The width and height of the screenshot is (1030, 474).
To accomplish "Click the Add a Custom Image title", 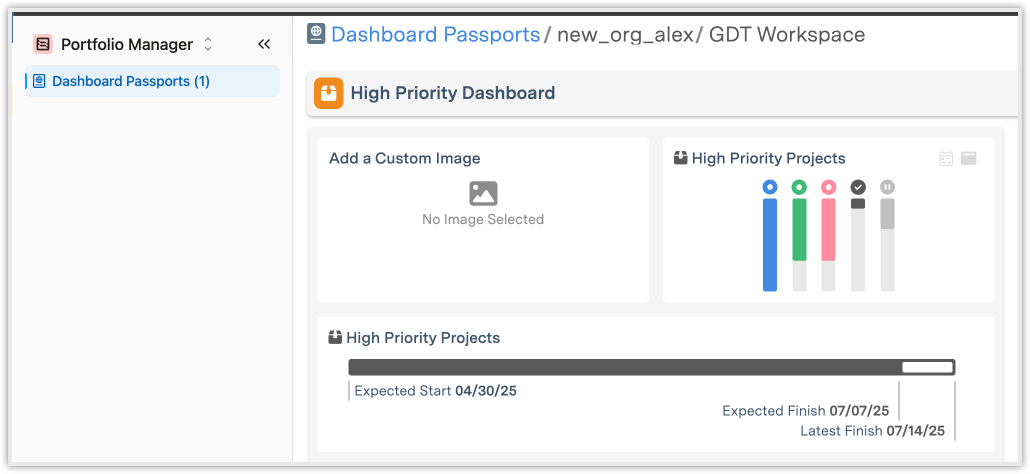I will pos(404,158).
